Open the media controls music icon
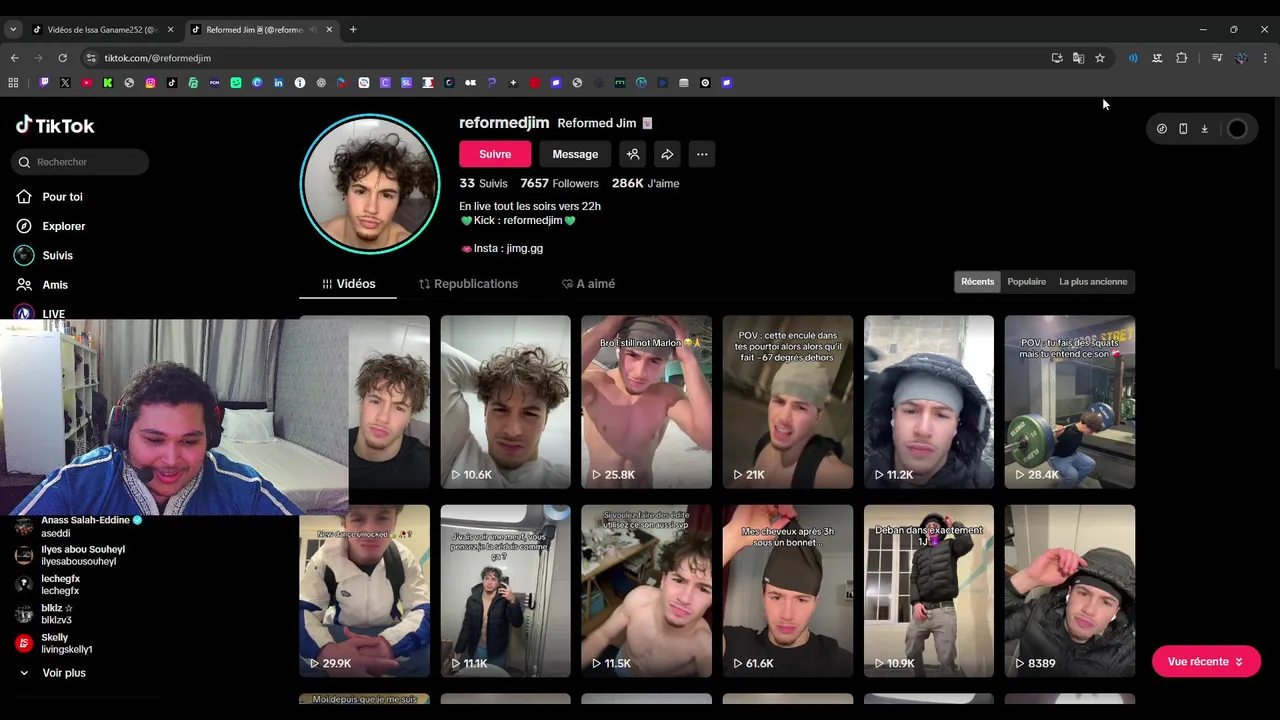Image resolution: width=1280 pixels, height=720 pixels. 1216,58
